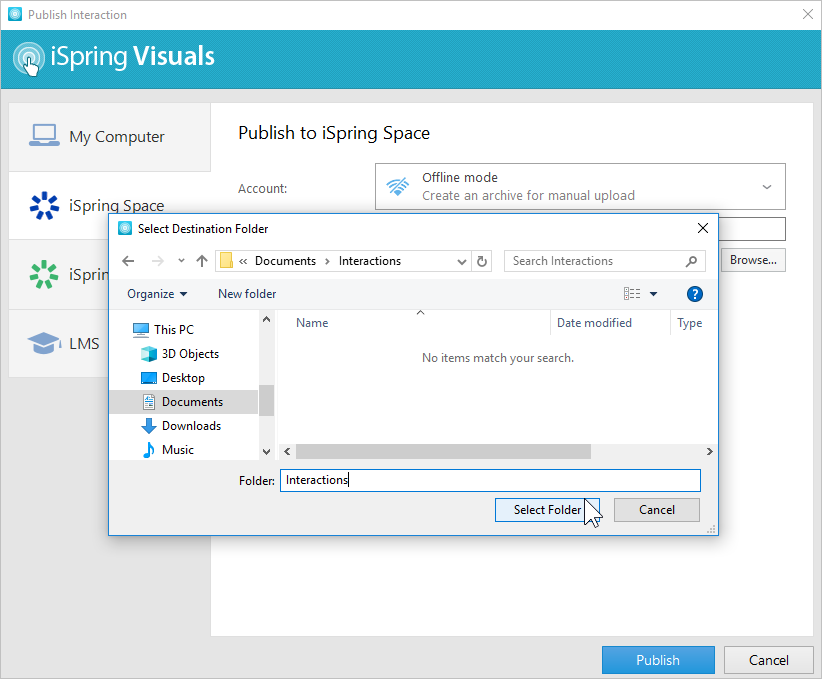Open the Organize dropdown menu
The image size is (822, 679).
(x=157, y=294)
